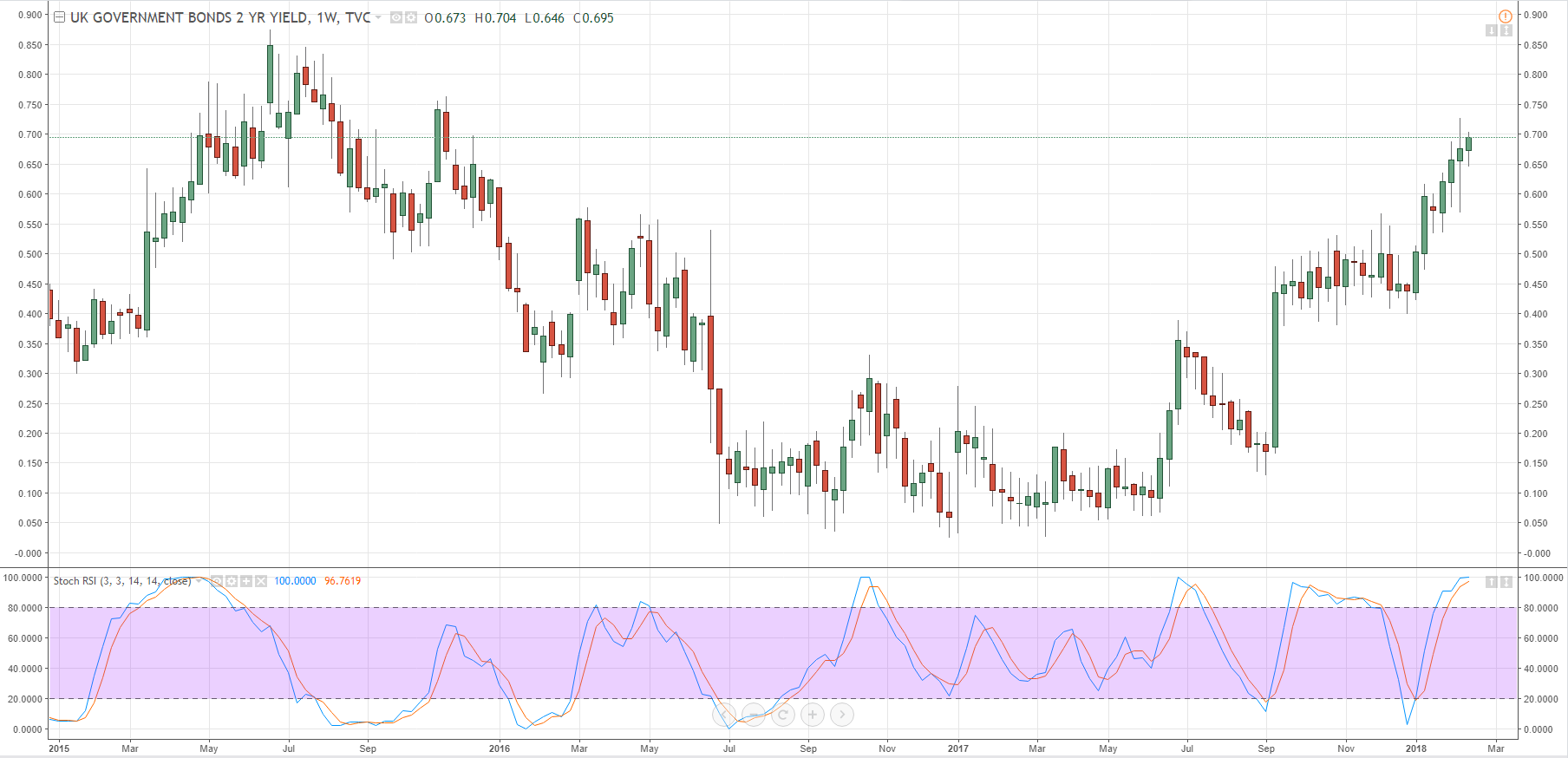Remove the Stoch RSI indicator
This screenshot has height=758, width=1568.
(x=261, y=581)
